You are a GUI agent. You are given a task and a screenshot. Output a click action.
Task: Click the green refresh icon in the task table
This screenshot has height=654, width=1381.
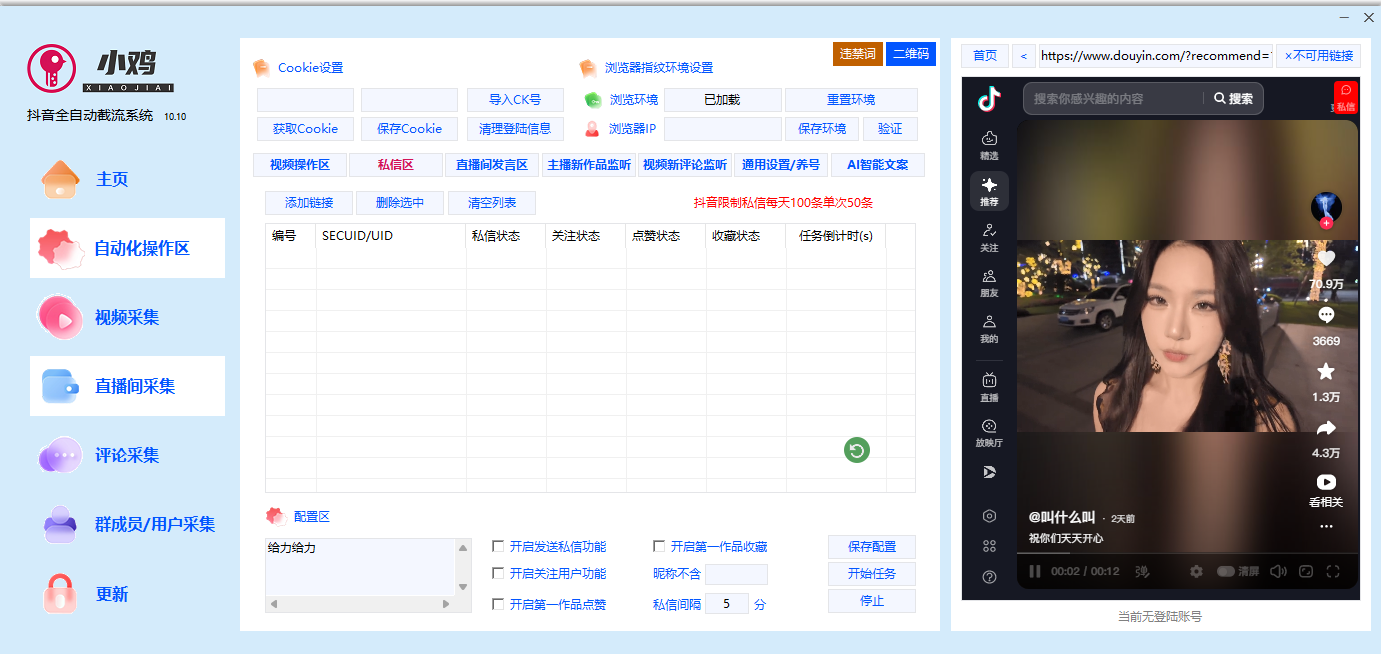click(x=856, y=450)
